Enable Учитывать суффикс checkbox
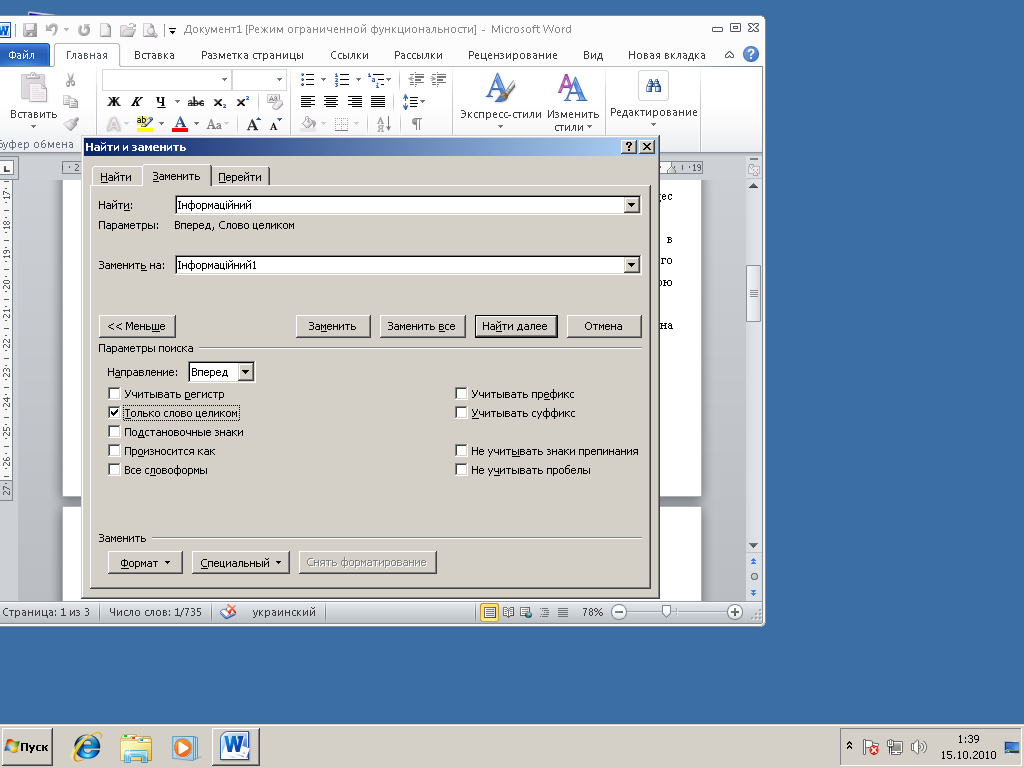 [461, 413]
